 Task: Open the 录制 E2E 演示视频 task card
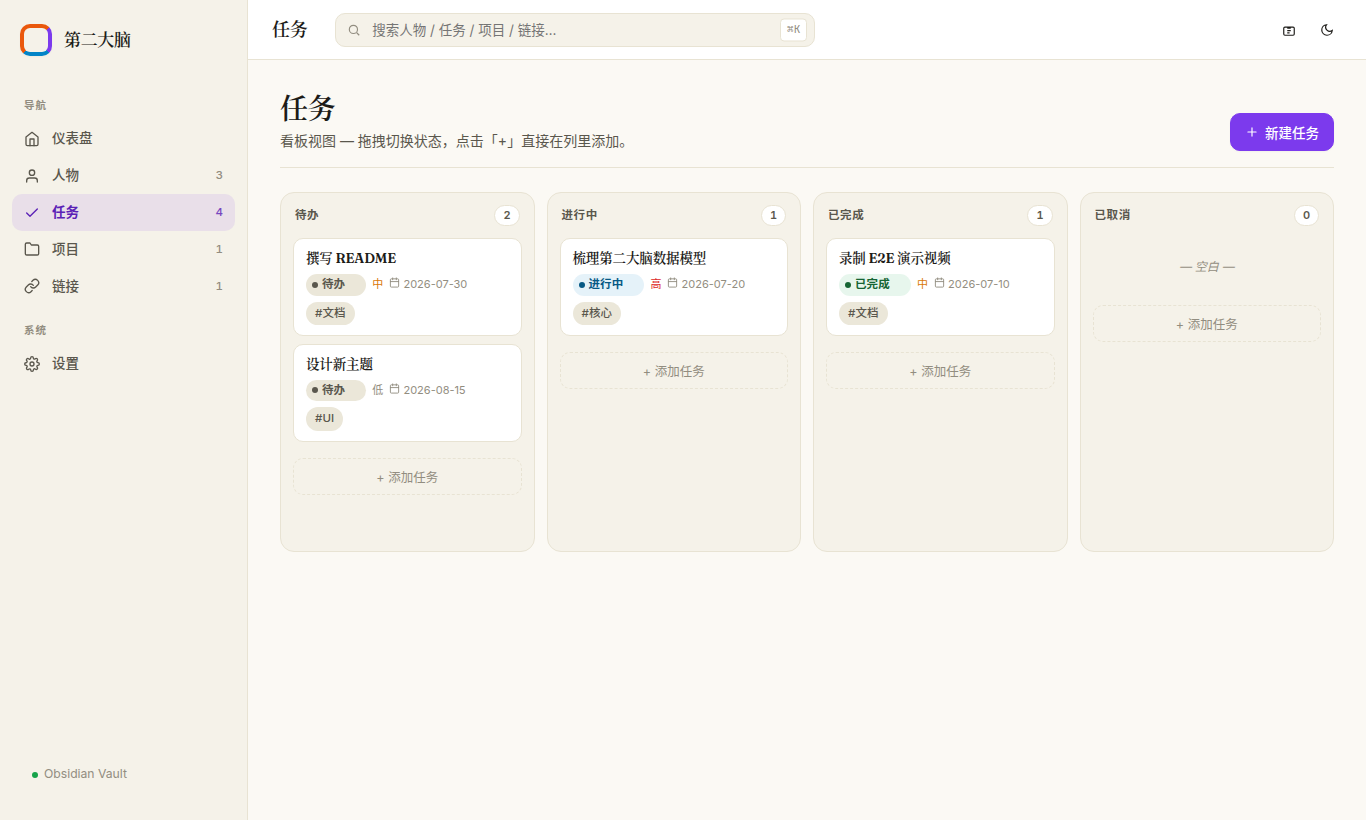pos(940,287)
